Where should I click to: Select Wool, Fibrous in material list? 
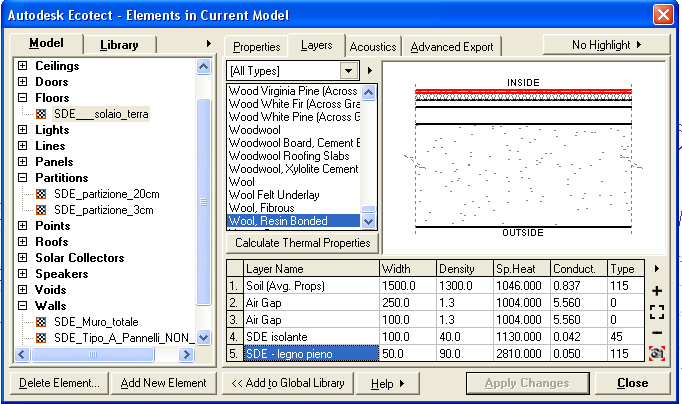tap(262, 208)
